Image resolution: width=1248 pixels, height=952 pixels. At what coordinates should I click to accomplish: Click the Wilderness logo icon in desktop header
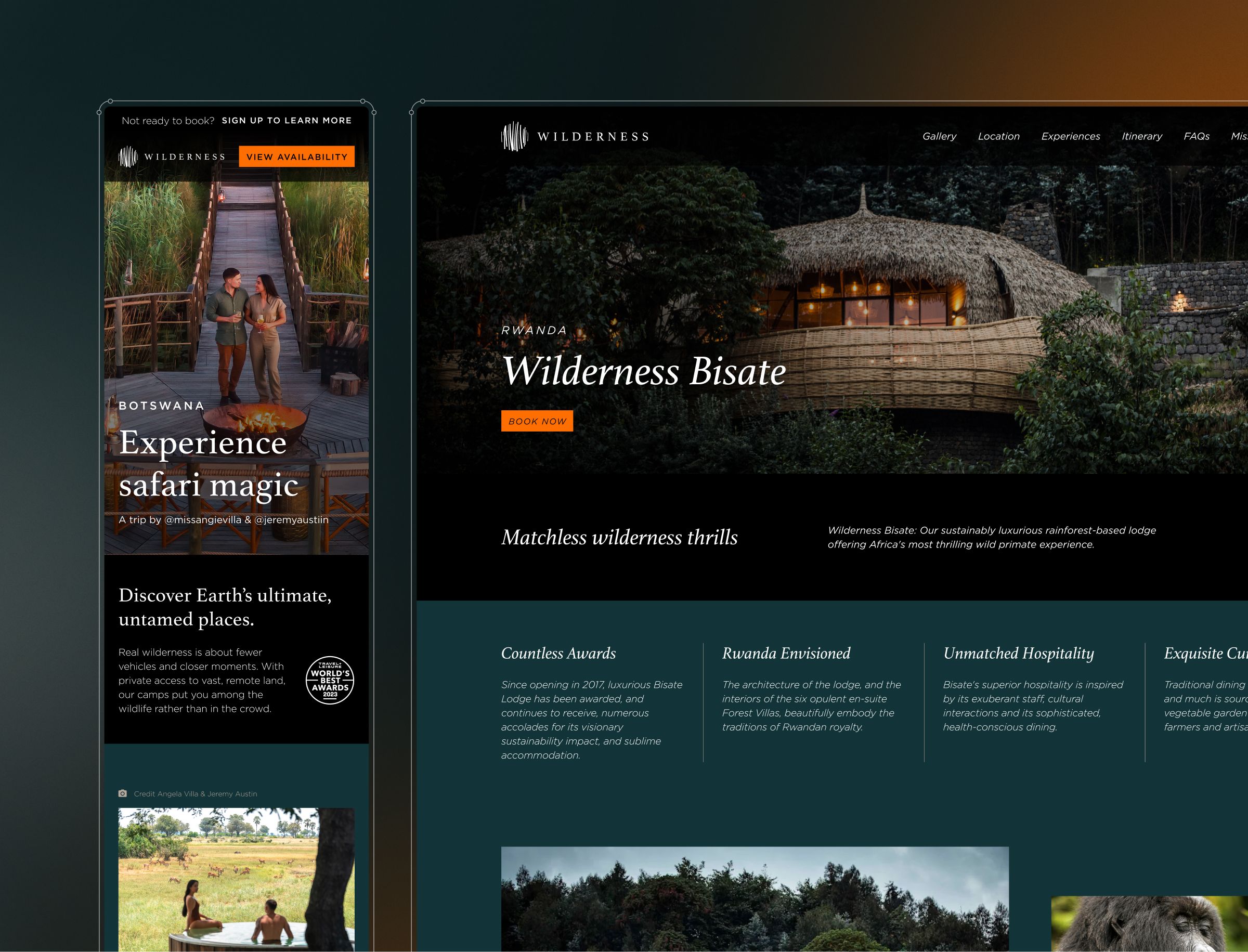[514, 137]
